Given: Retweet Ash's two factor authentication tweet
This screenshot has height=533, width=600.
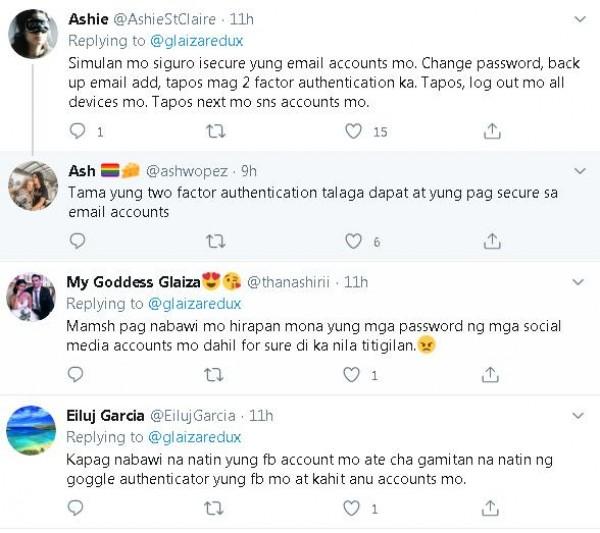Looking at the screenshot, I should 215,240.
